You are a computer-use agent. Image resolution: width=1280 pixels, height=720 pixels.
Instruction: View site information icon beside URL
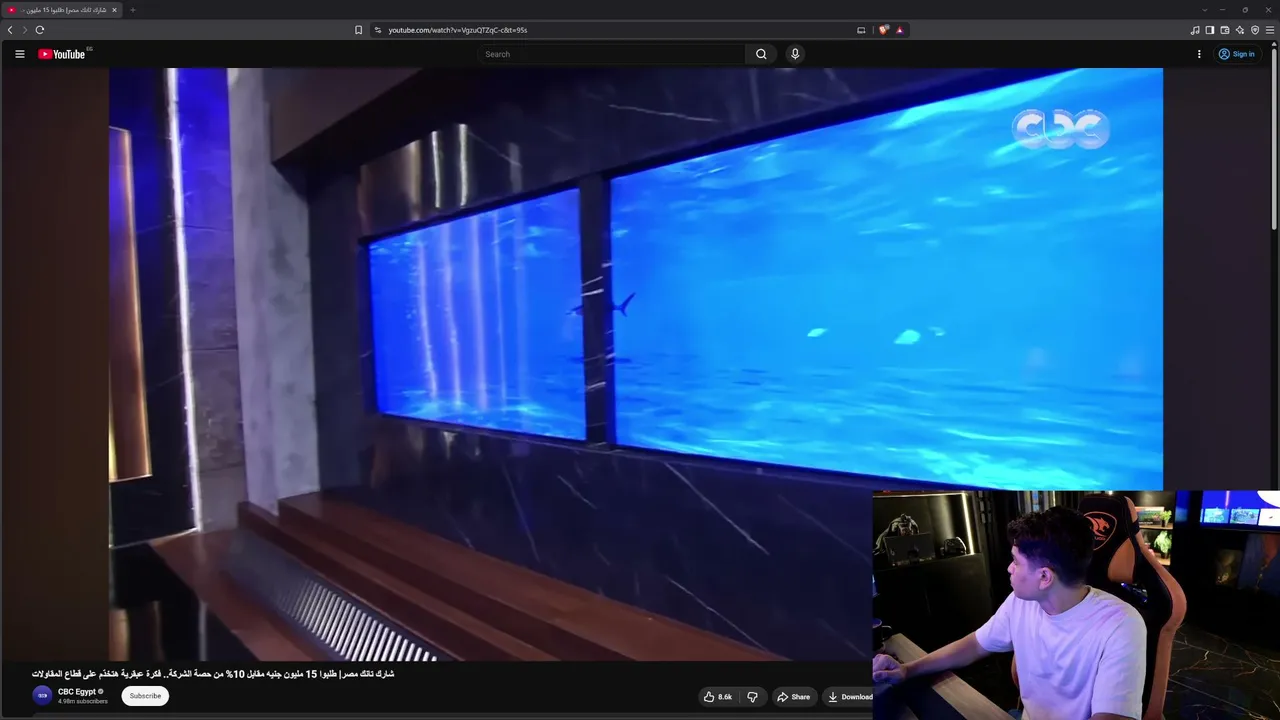[378, 30]
